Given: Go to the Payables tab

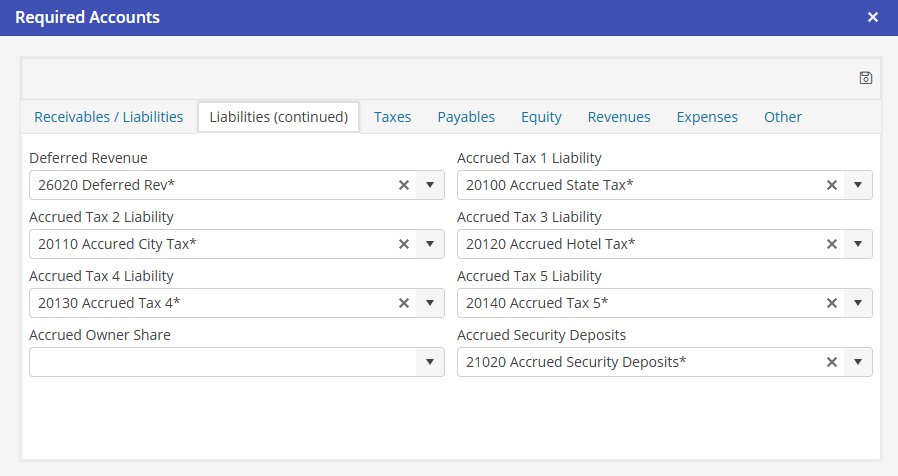Looking at the screenshot, I should [466, 117].
